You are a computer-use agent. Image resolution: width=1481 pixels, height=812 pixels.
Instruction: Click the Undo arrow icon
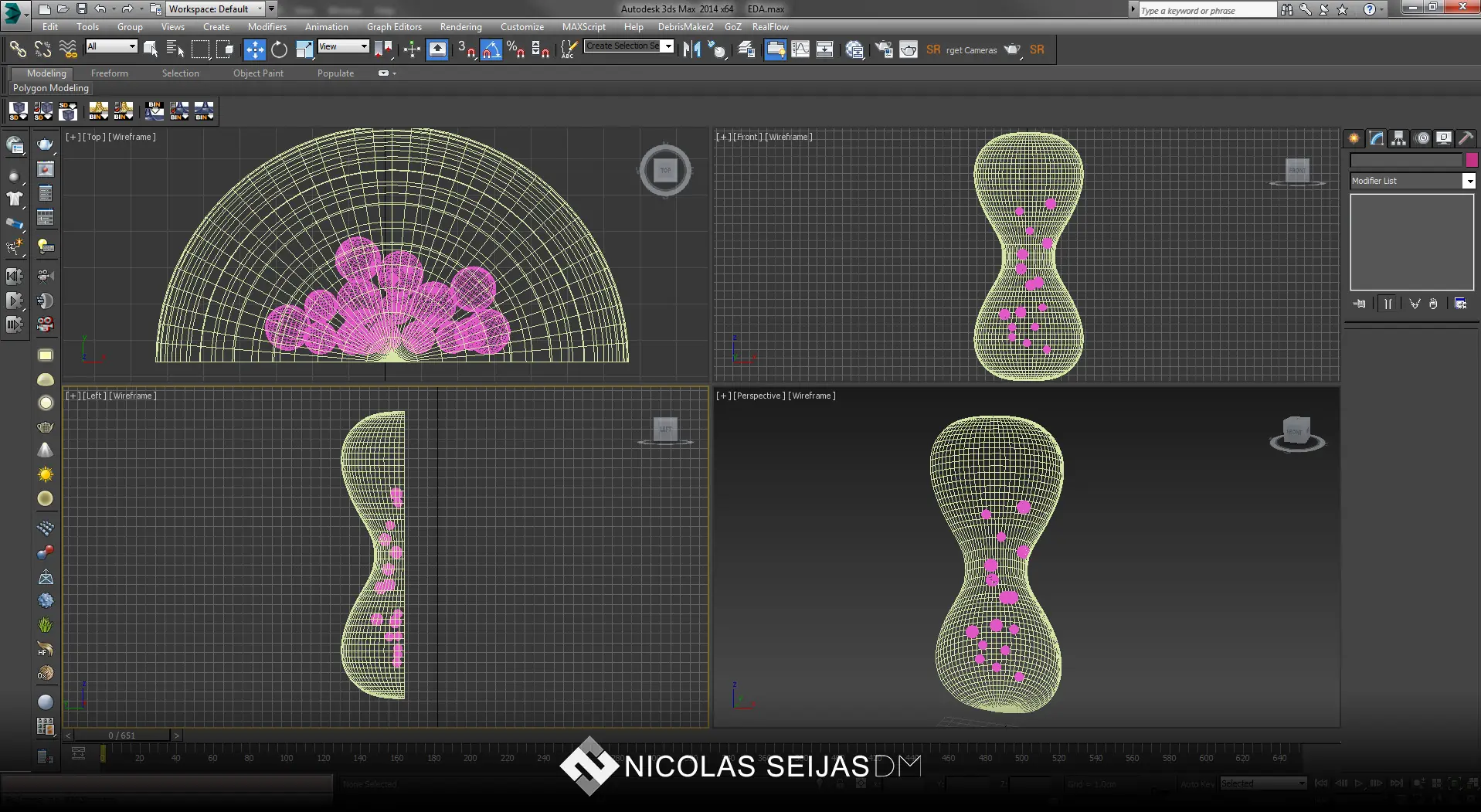pos(100,9)
